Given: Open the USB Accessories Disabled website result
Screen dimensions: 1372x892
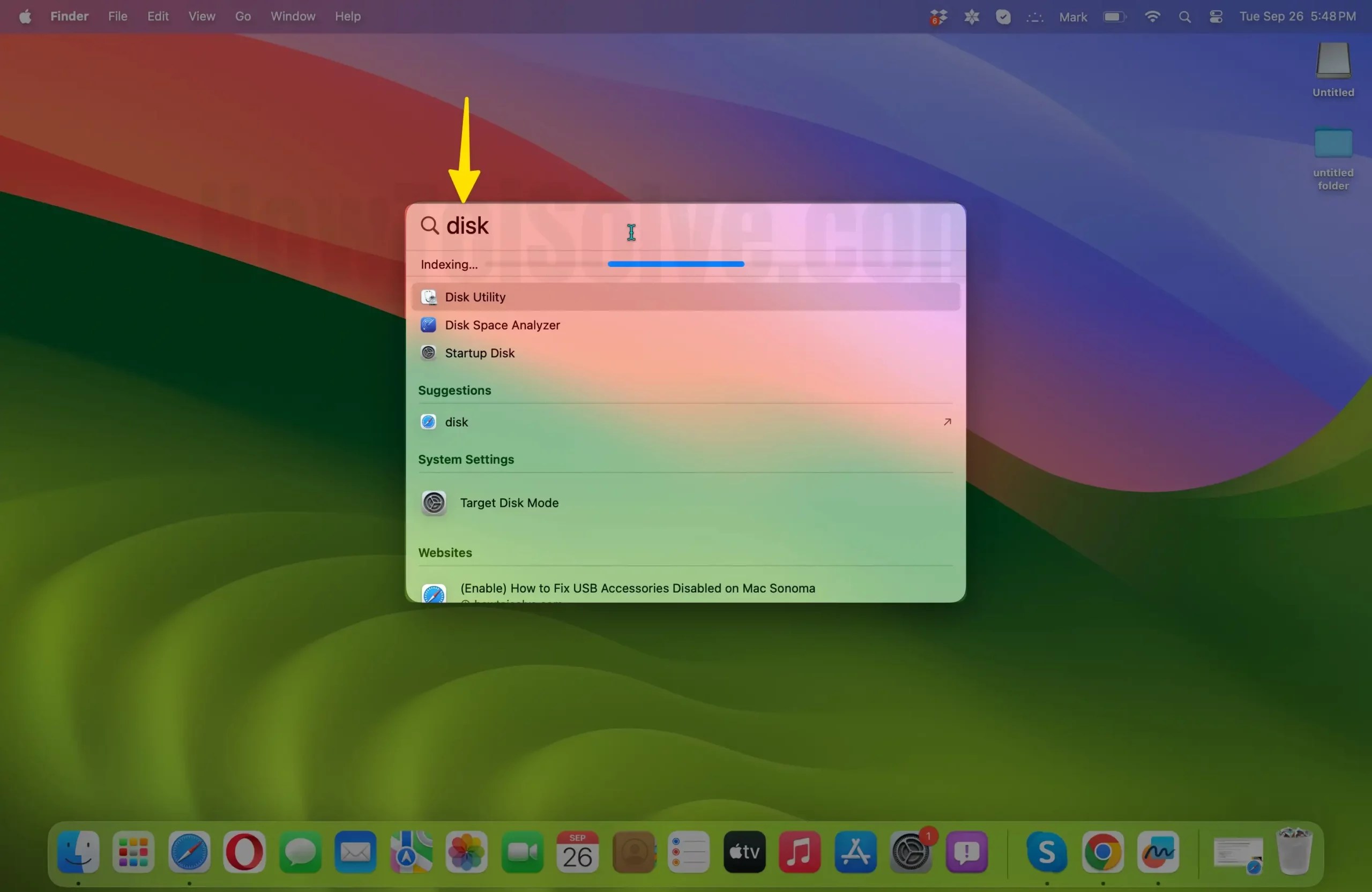Looking at the screenshot, I should point(636,588).
